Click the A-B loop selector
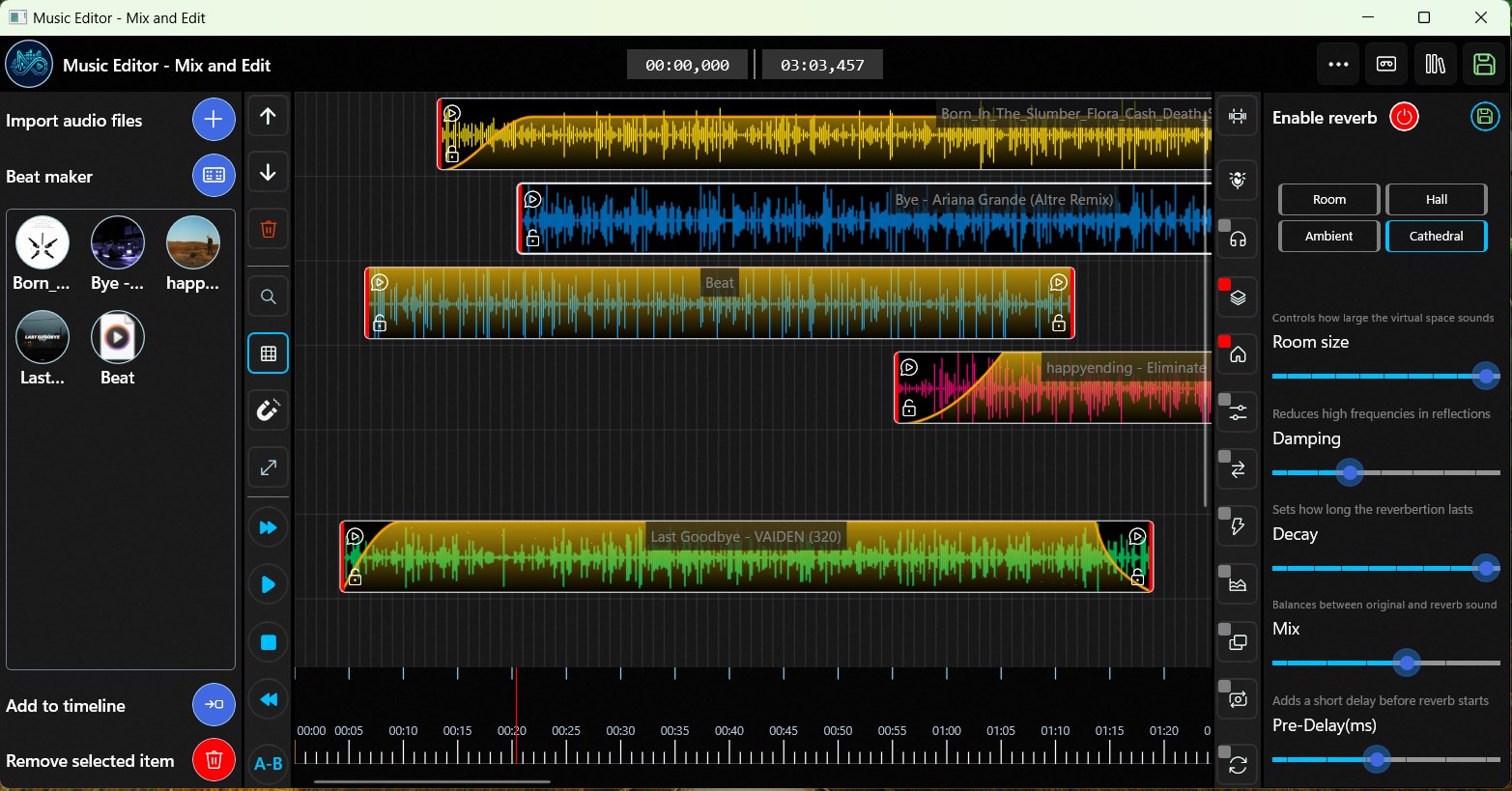 [268, 763]
